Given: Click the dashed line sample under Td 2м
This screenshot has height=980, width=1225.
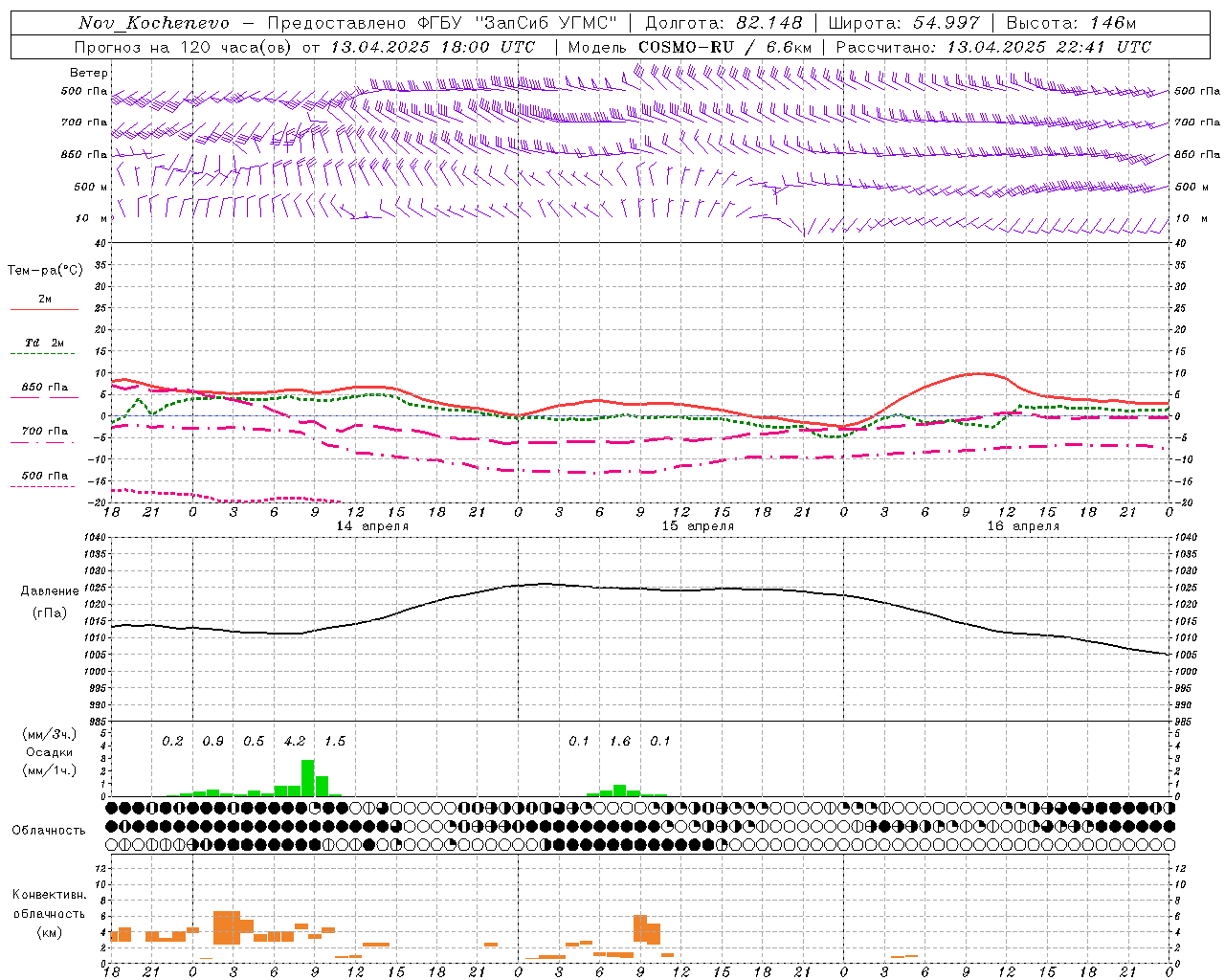Looking at the screenshot, I should pyautogui.click(x=45, y=354).
